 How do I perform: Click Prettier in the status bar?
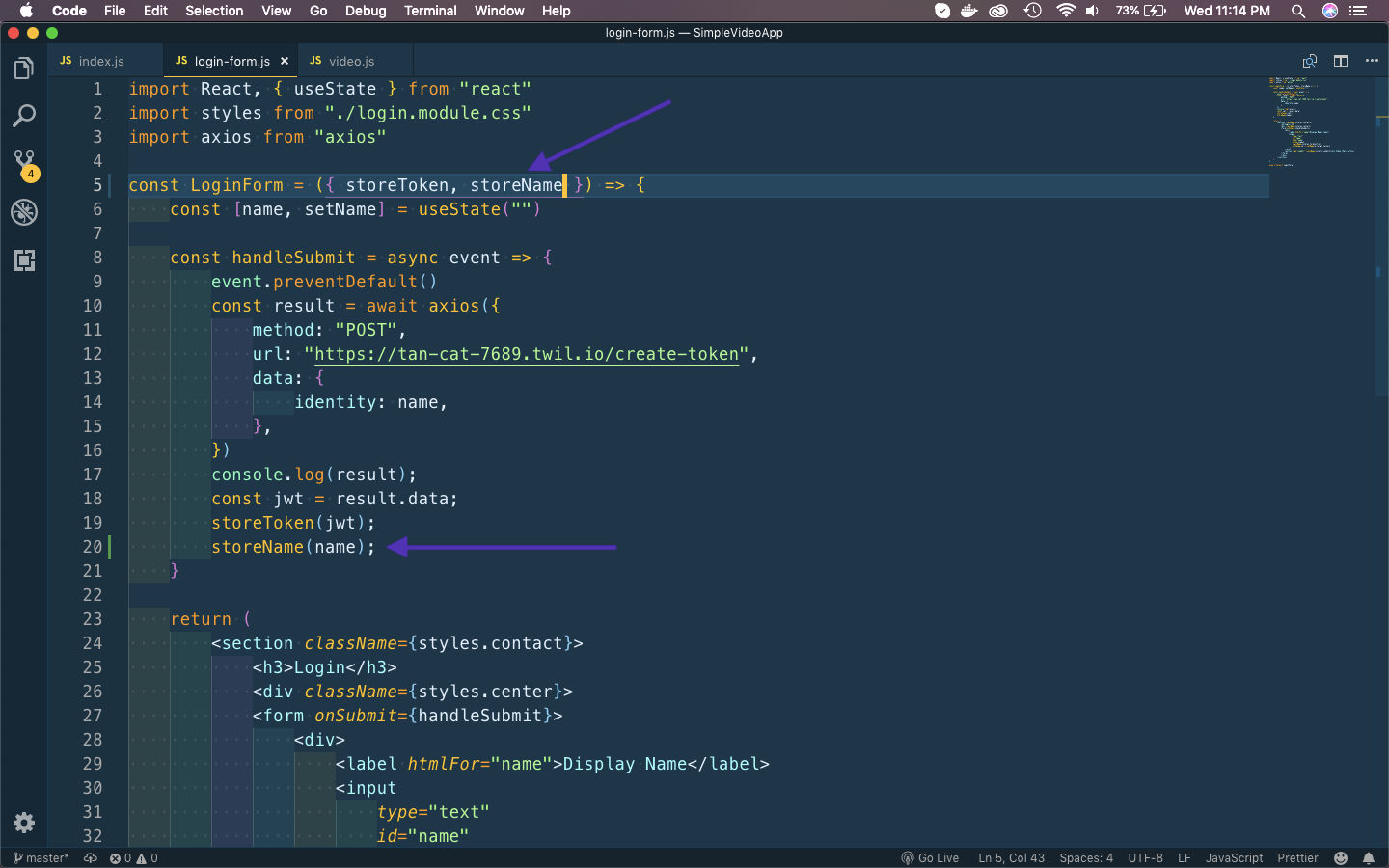coord(1297,858)
